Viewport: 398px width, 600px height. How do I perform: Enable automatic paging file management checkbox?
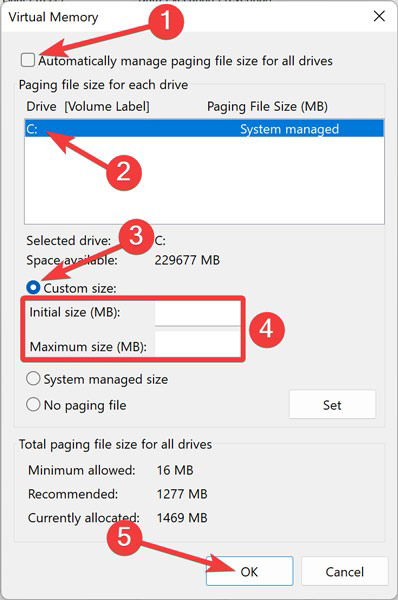click(28, 60)
